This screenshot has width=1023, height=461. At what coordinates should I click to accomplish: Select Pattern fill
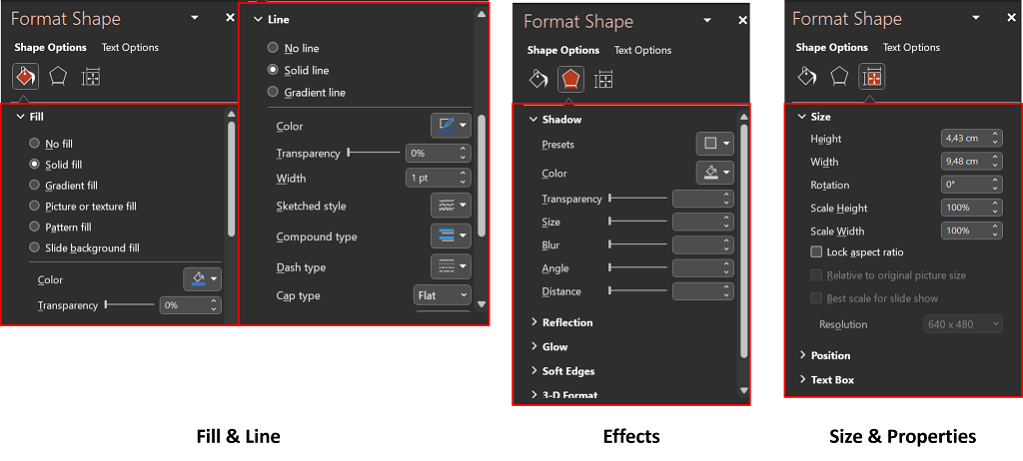tap(61, 227)
